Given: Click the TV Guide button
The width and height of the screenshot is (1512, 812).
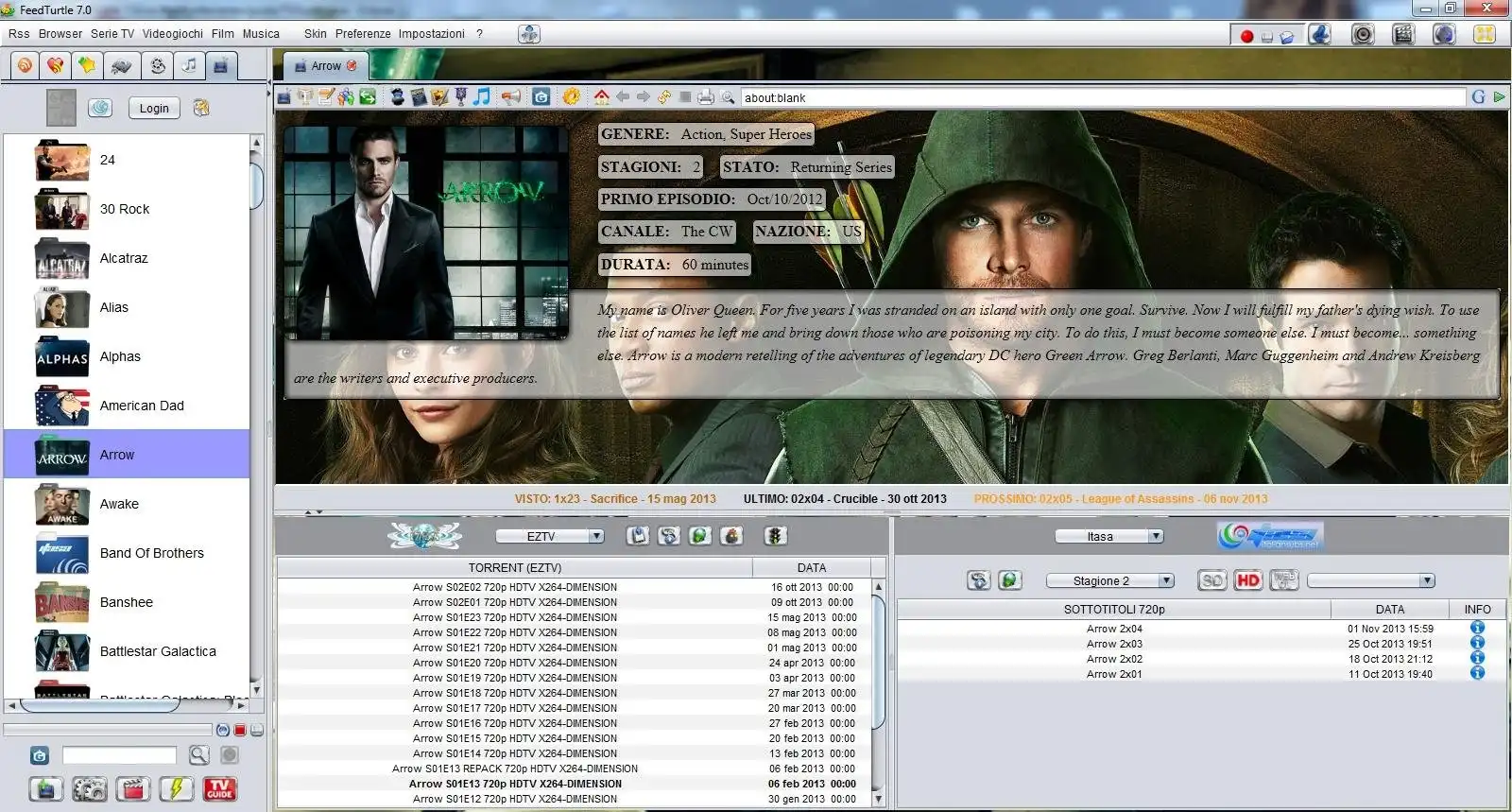Looking at the screenshot, I should (220, 788).
